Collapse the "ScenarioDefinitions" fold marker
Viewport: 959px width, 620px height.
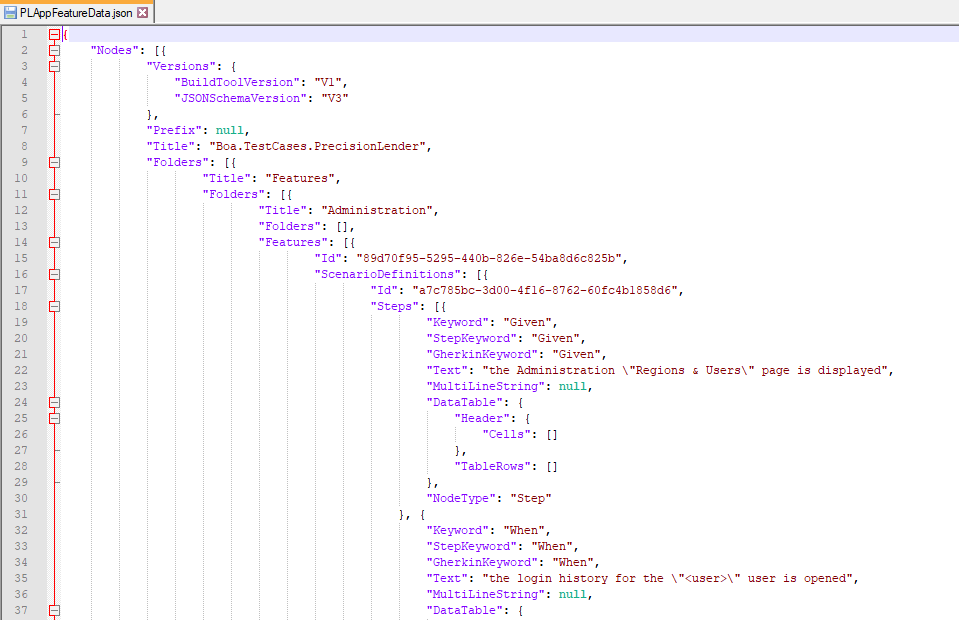point(54,274)
